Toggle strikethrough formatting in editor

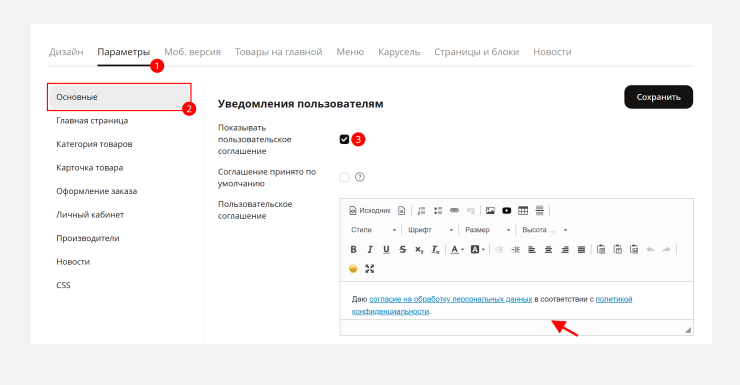(x=403, y=250)
